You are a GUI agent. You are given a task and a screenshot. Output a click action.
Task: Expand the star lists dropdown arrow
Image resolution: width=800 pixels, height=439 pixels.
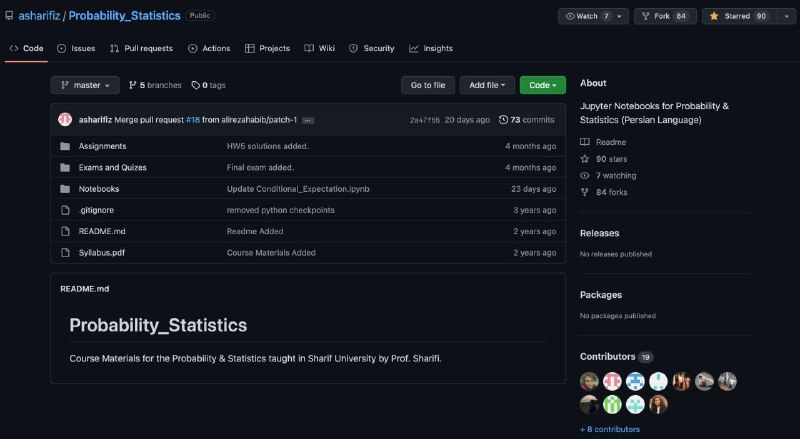point(786,16)
